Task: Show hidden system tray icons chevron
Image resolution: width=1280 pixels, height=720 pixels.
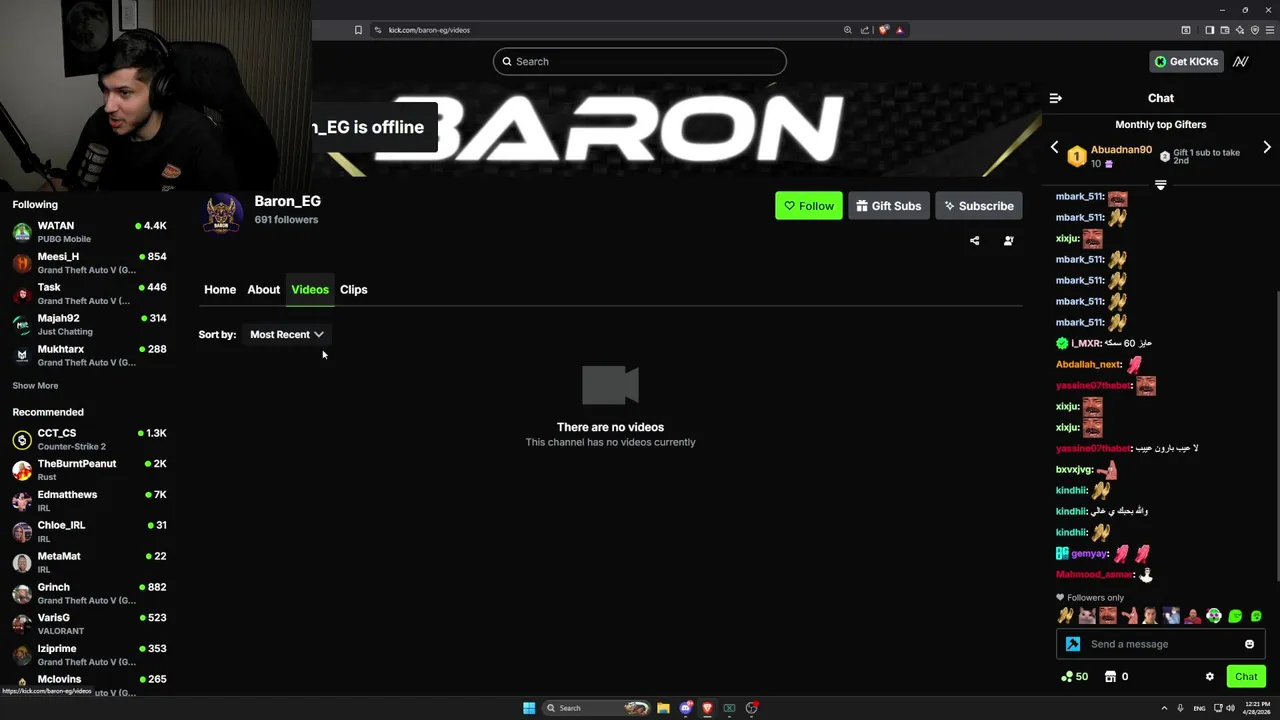Action: pyautogui.click(x=1164, y=708)
